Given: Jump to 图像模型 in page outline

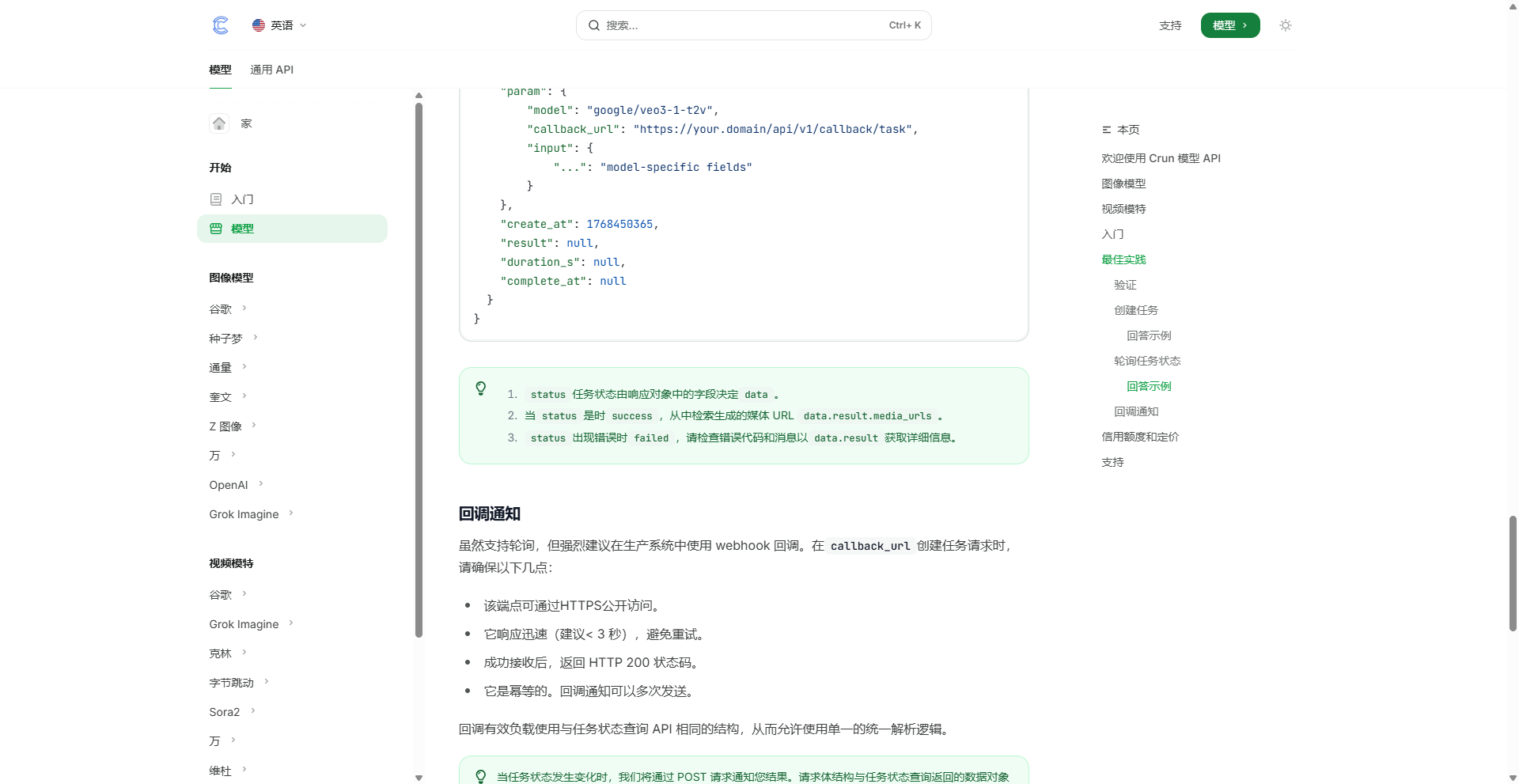Looking at the screenshot, I should (x=1123, y=184).
